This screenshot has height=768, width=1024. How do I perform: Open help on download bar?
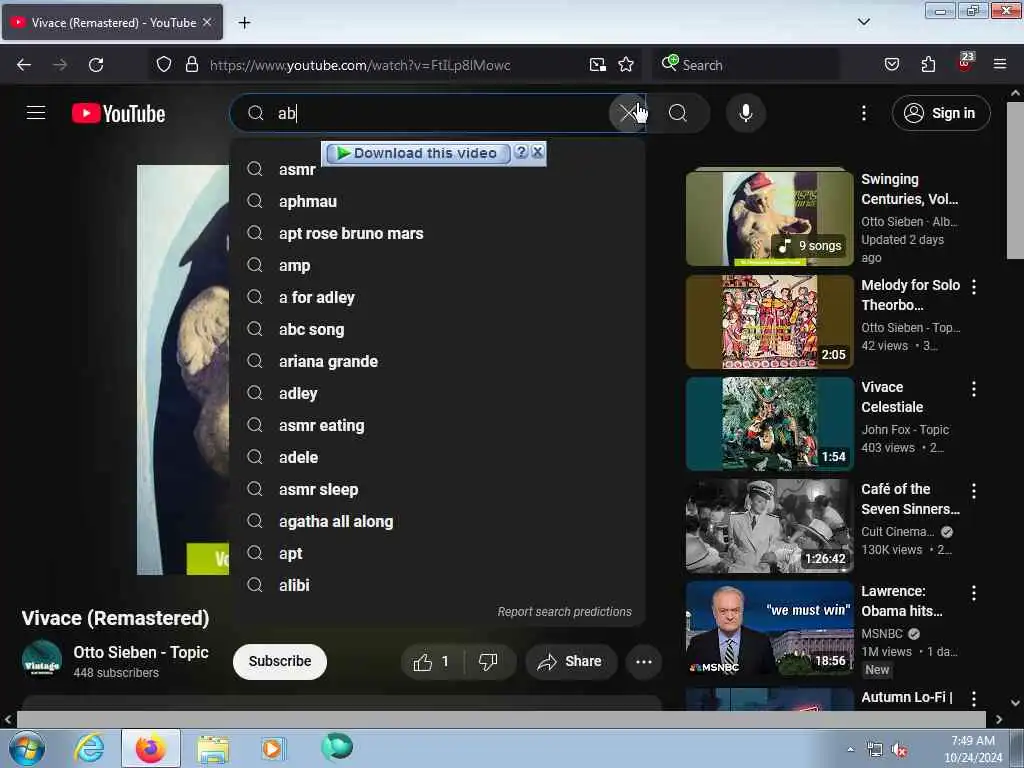click(x=520, y=152)
